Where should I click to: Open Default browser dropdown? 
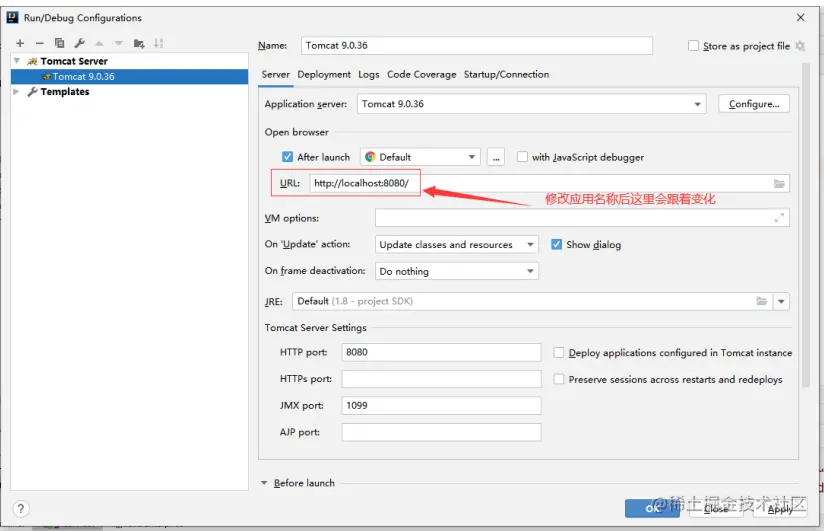[x=420, y=157]
